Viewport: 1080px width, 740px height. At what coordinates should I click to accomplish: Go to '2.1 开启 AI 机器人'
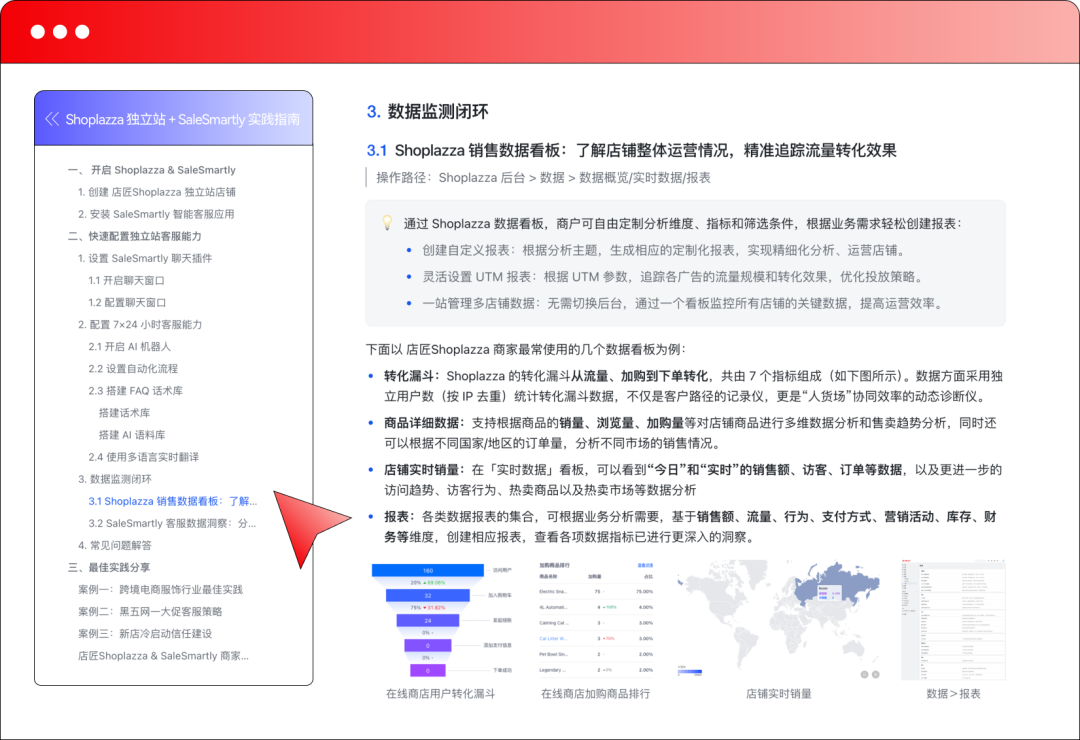(129, 346)
